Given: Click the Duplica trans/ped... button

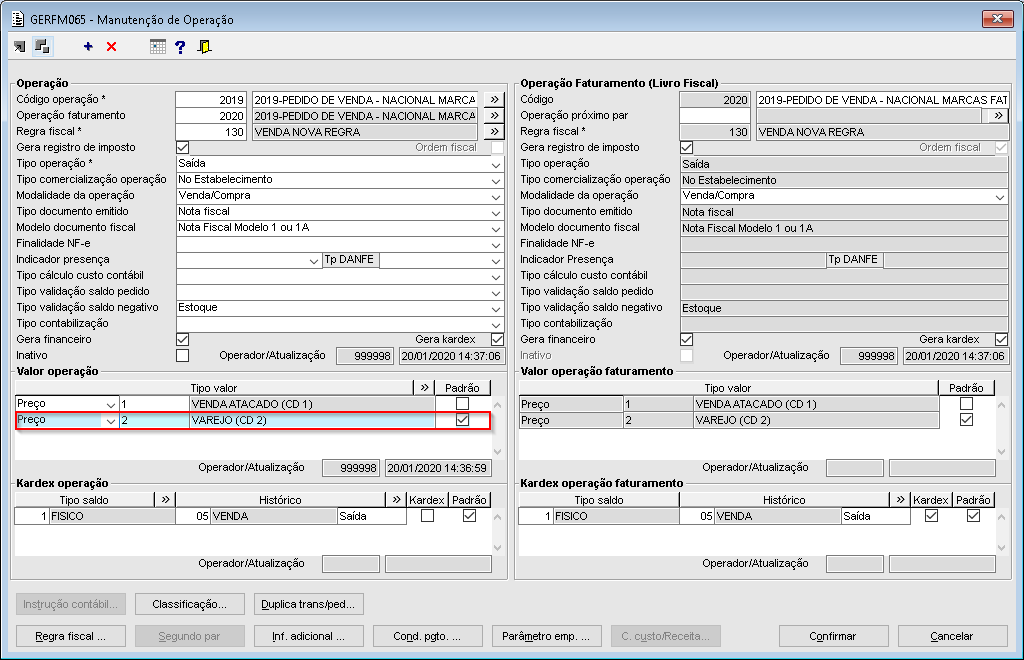Looking at the screenshot, I should point(308,604).
